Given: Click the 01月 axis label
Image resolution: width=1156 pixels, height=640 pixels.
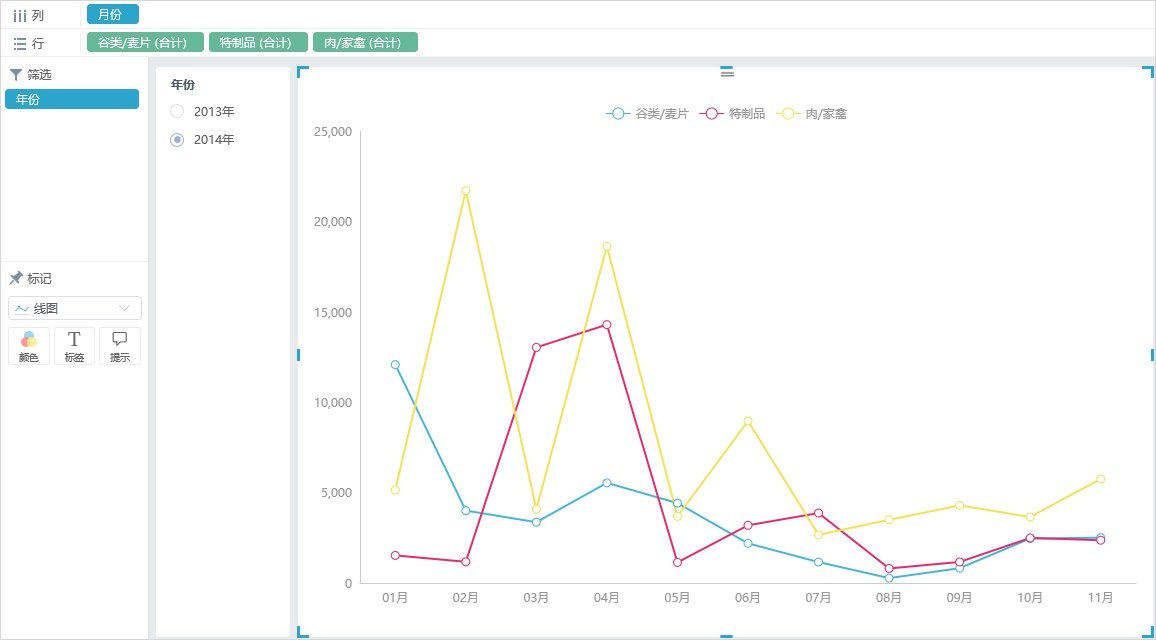Looking at the screenshot, I should coord(395,597).
